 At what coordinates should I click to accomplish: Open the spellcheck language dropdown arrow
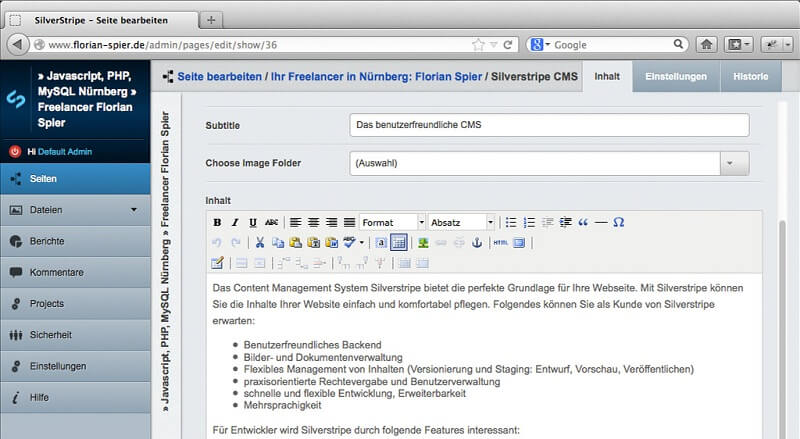click(x=362, y=242)
